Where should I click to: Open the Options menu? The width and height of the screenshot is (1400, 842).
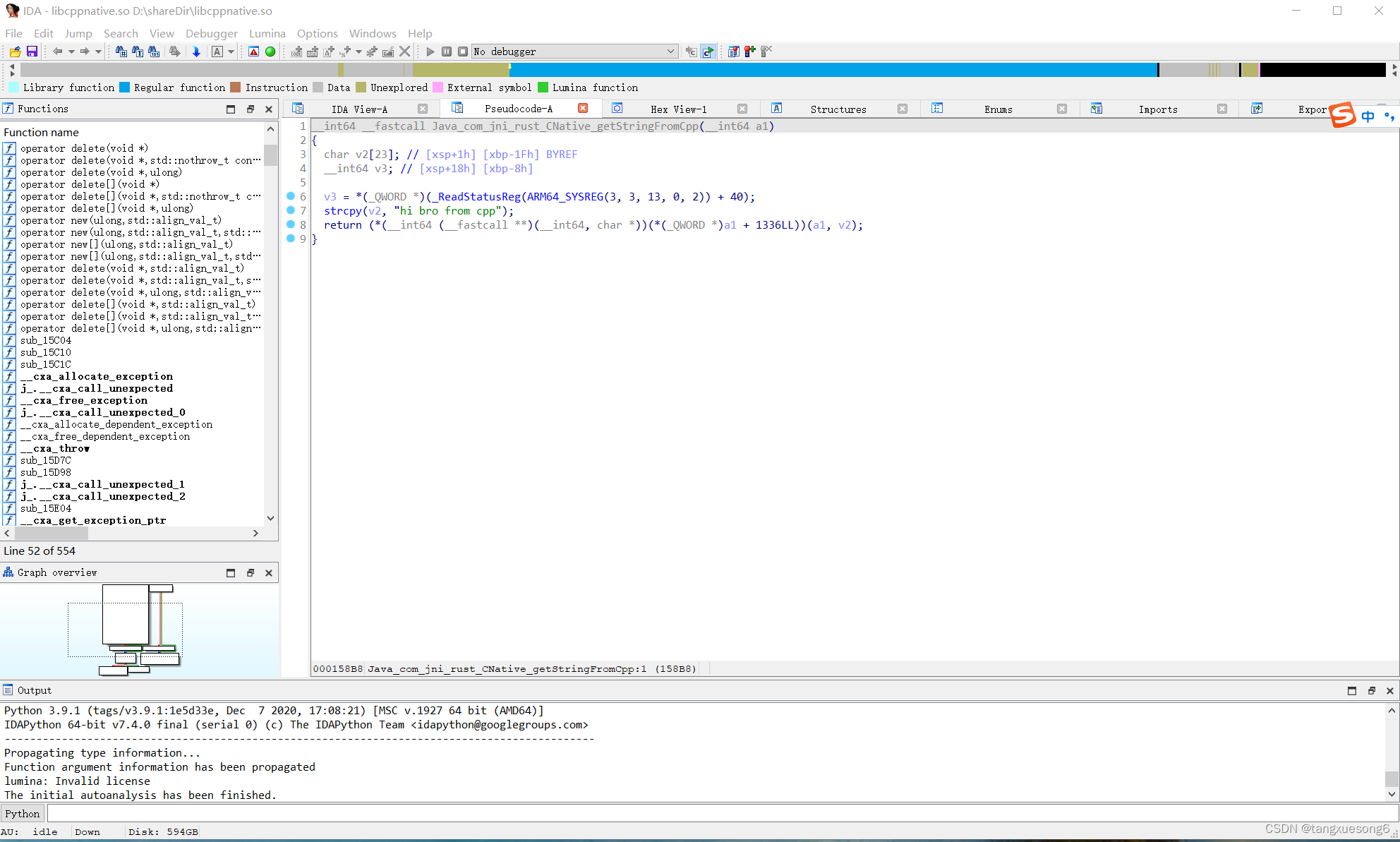point(318,33)
